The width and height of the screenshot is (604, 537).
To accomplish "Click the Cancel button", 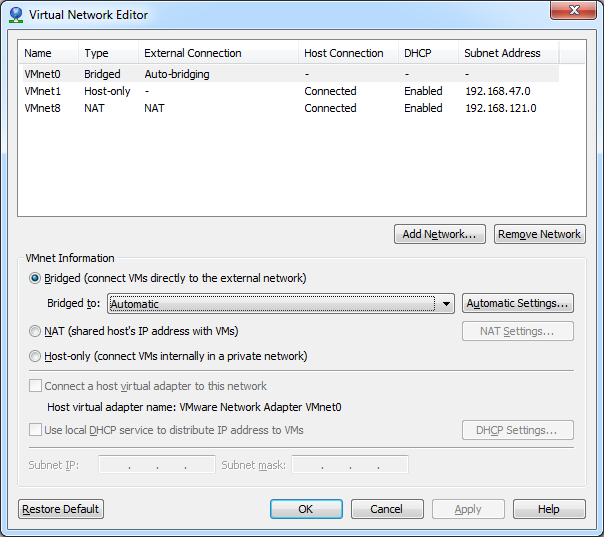I will click(x=386, y=509).
